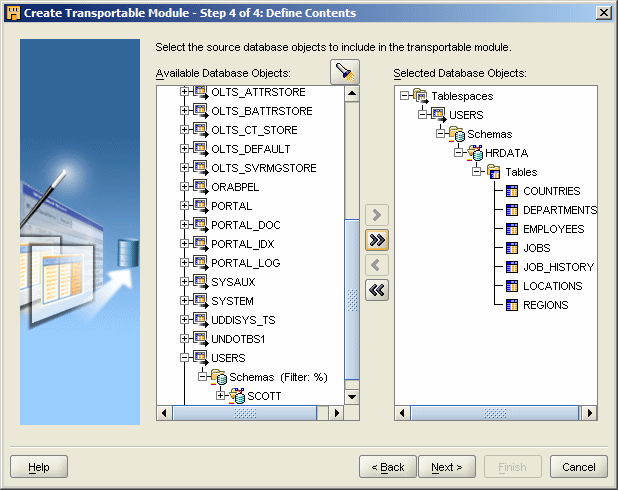The image size is (618, 490).
Task: Close the Create Transportable Module dialog
Action: [604, 13]
